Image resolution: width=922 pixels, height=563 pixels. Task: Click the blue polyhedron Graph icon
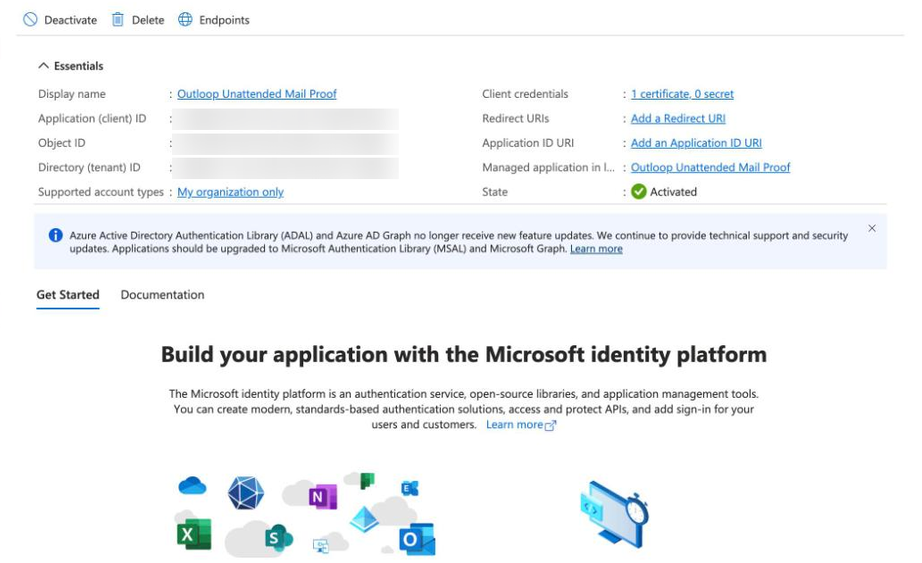tap(246, 492)
